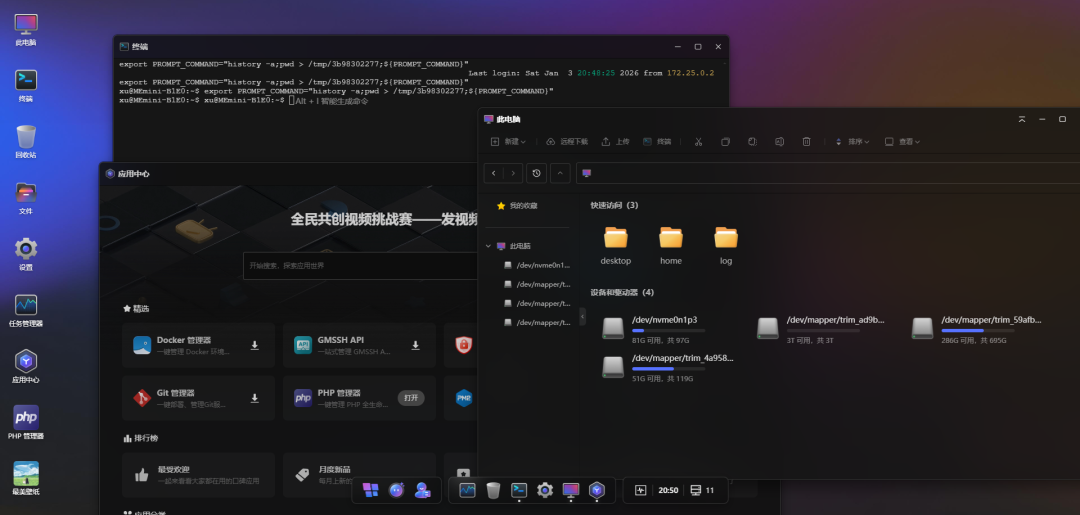Open the 月度新品 ranking card
The height and width of the screenshot is (515, 1080).
click(x=360, y=475)
